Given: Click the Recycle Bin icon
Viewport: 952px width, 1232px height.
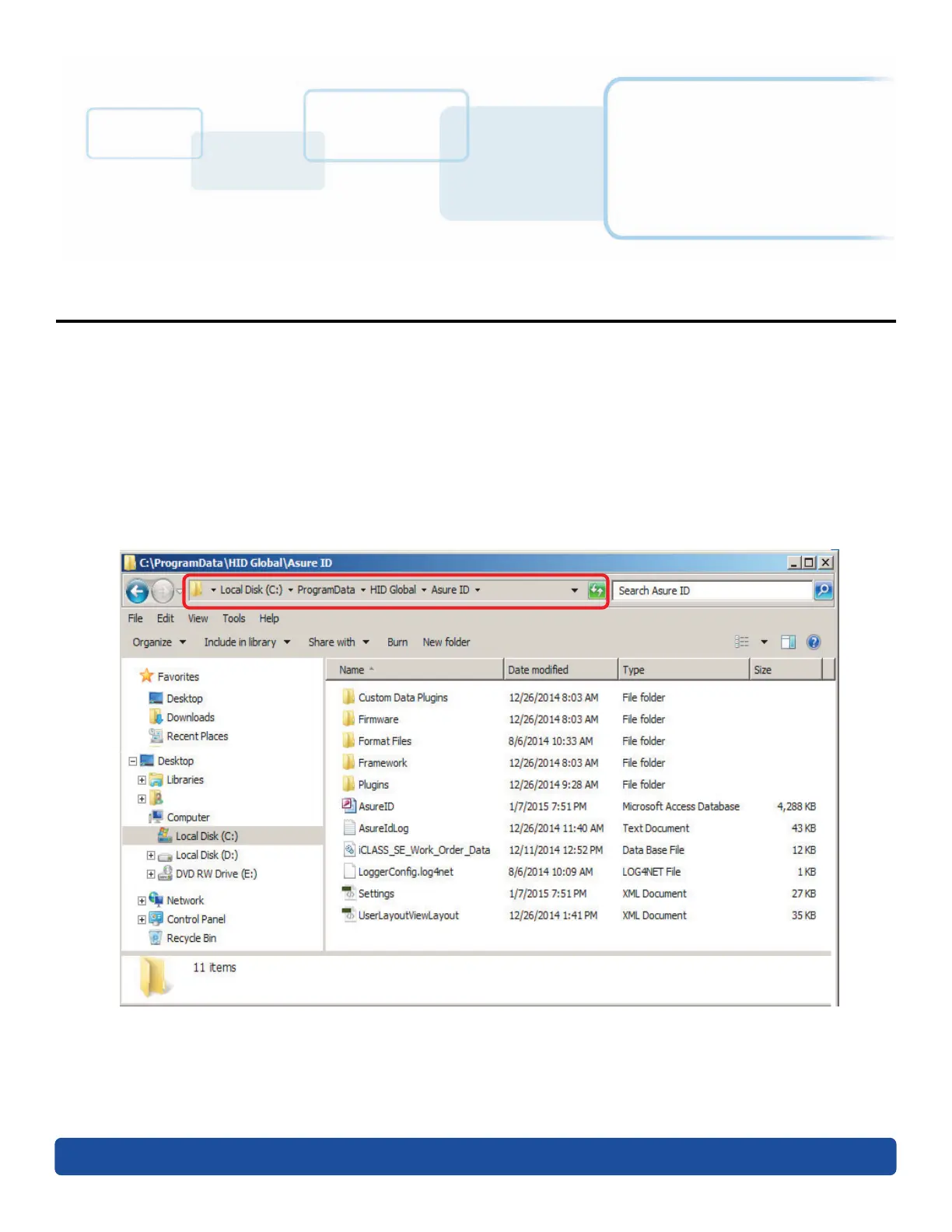Looking at the screenshot, I should (156, 938).
